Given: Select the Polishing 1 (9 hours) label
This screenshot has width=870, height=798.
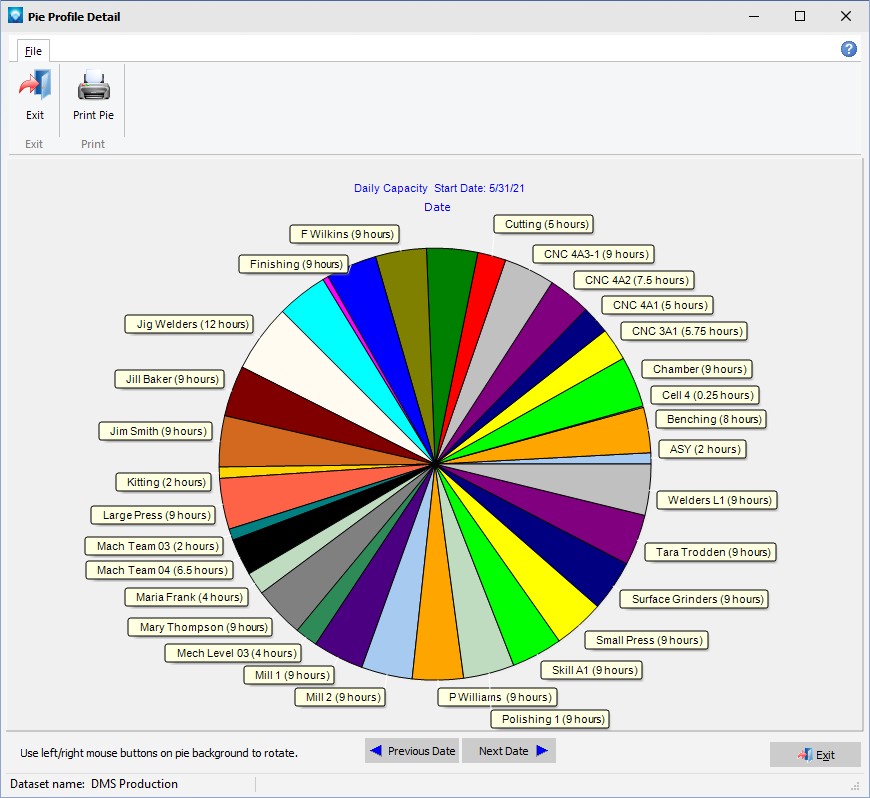Looking at the screenshot, I should pyautogui.click(x=548, y=719).
